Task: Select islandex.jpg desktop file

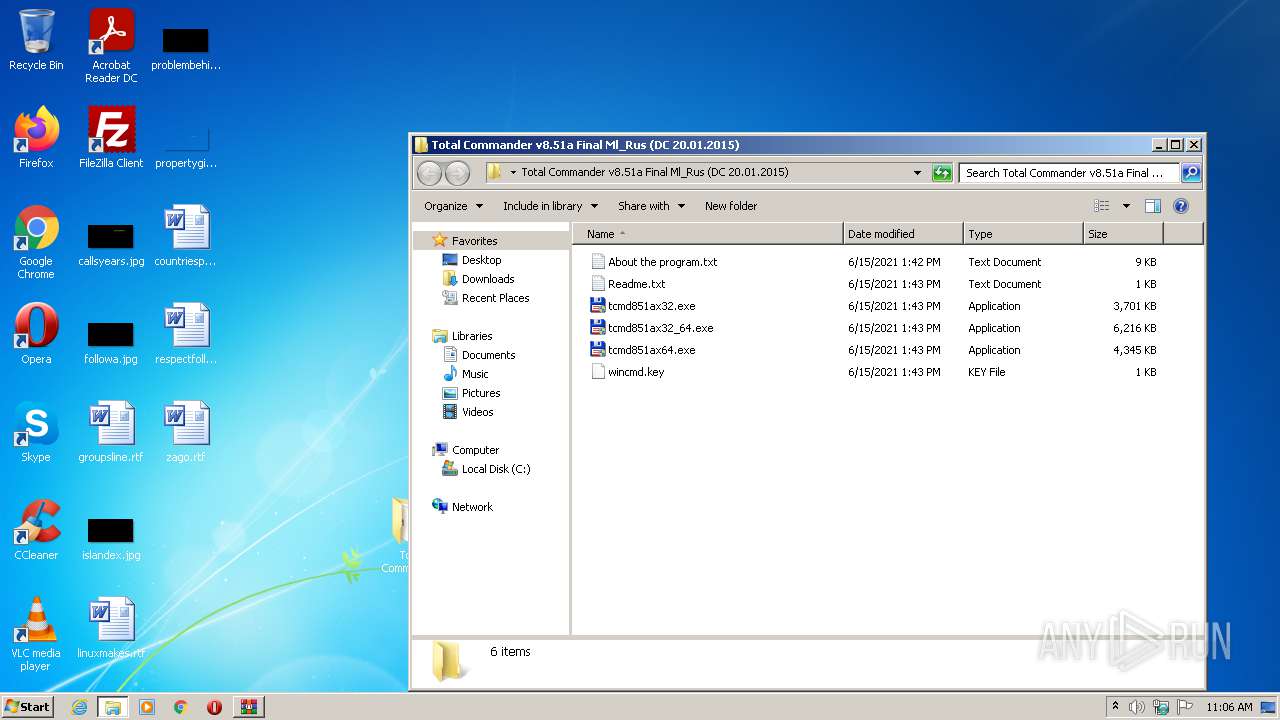Action: click(x=111, y=540)
